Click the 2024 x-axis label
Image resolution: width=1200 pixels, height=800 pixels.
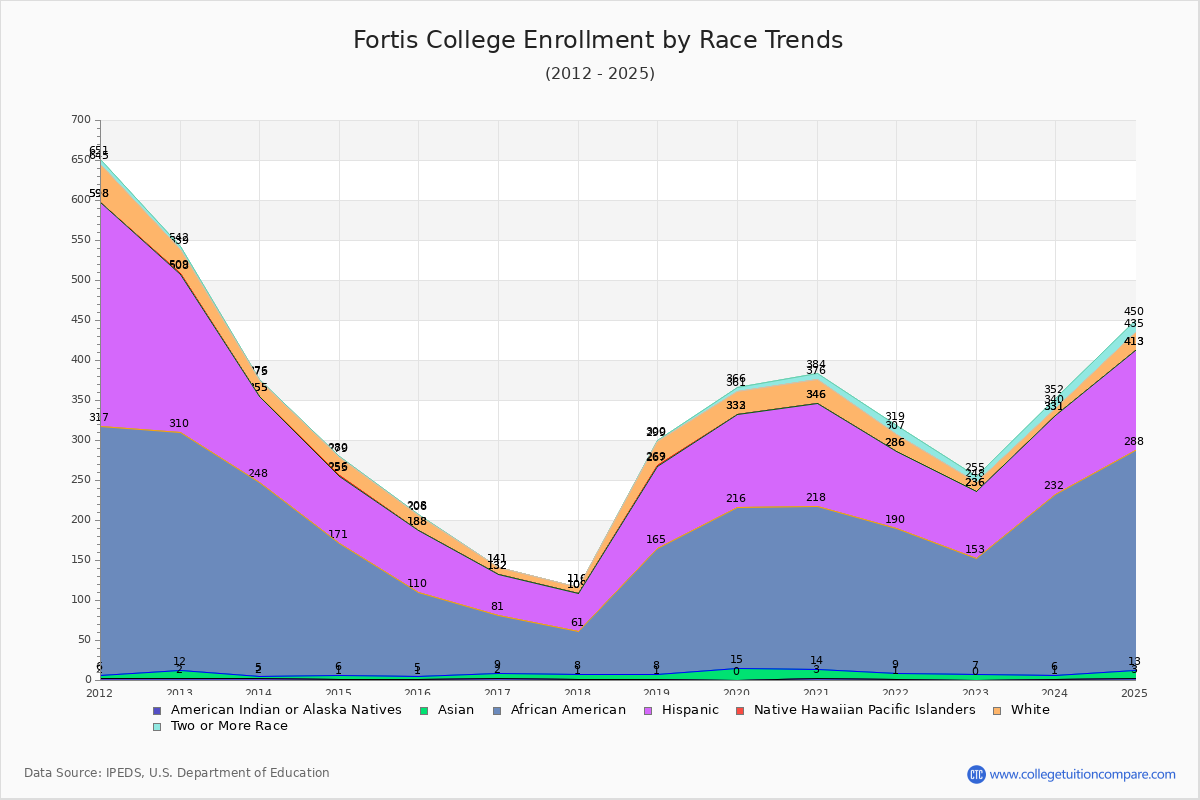coord(1055,693)
